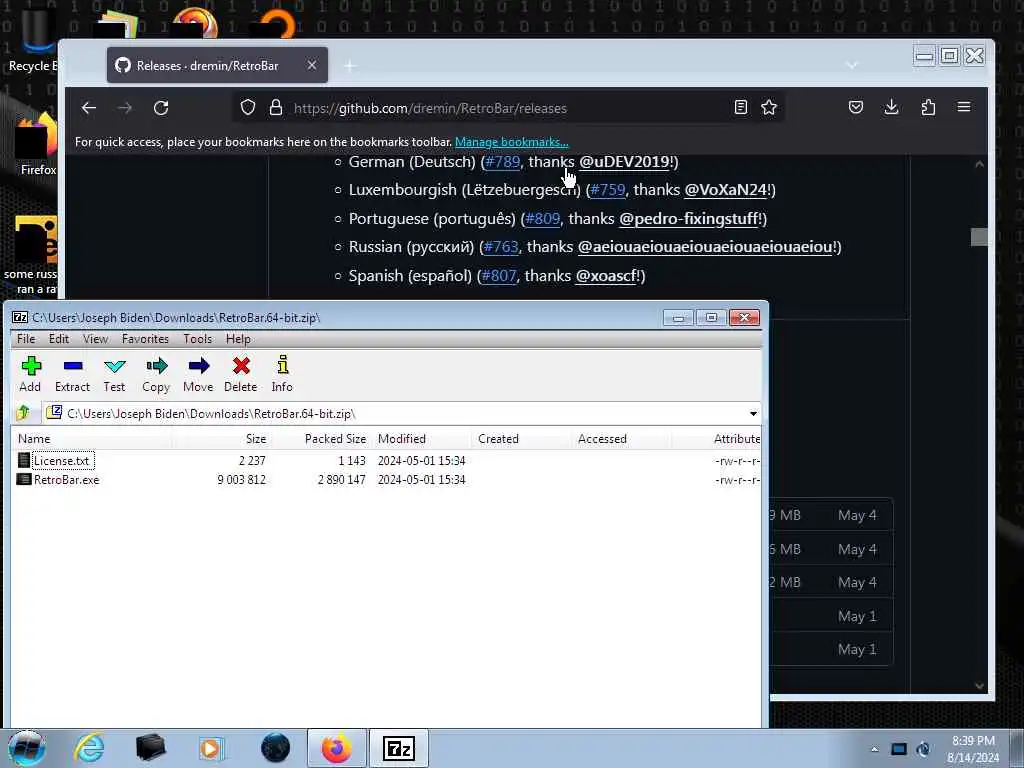Open the Edit menu in 7-Zip
The image size is (1024, 768).
(x=59, y=339)
